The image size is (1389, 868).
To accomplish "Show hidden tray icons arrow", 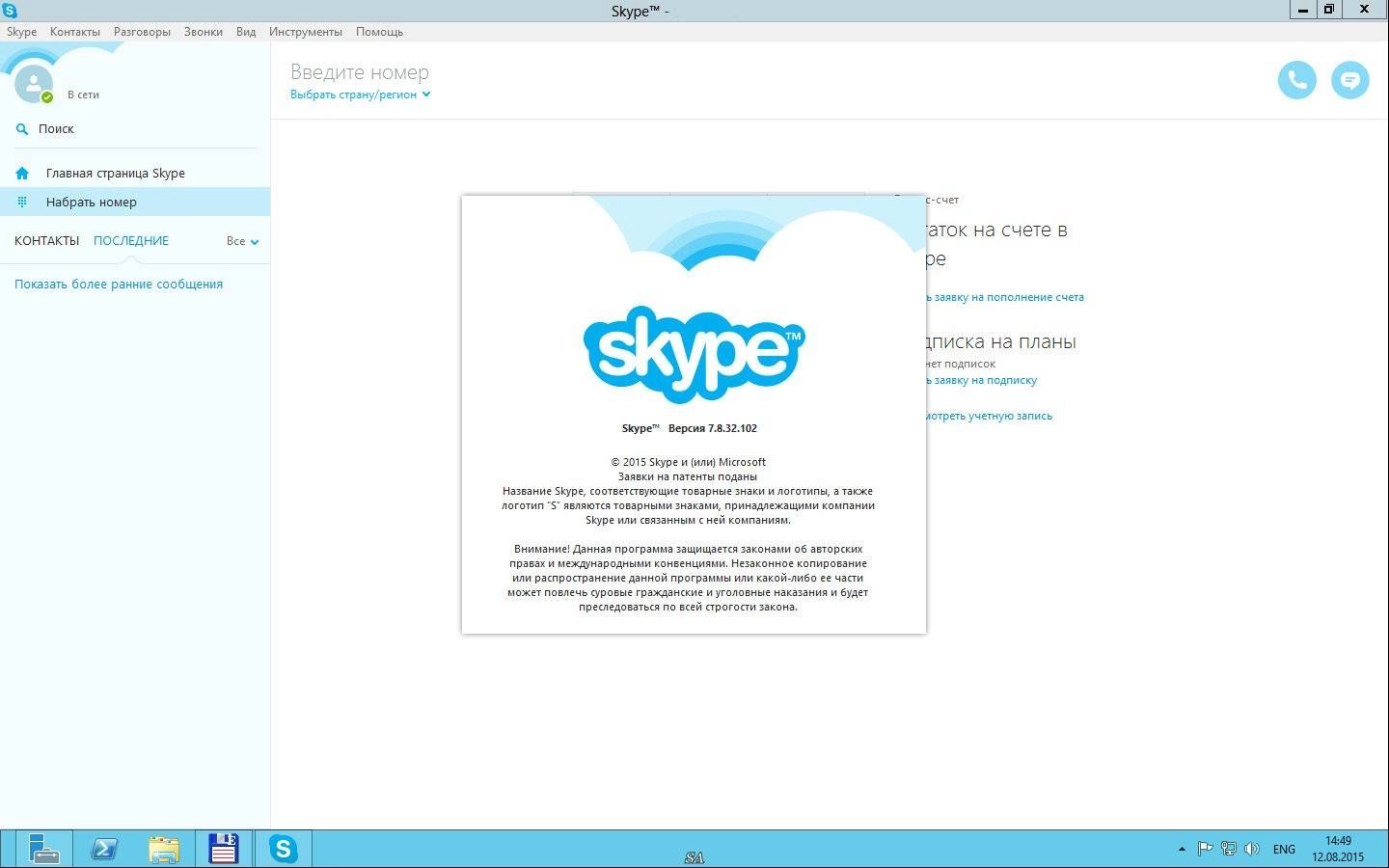I will tap(1182, 850).
